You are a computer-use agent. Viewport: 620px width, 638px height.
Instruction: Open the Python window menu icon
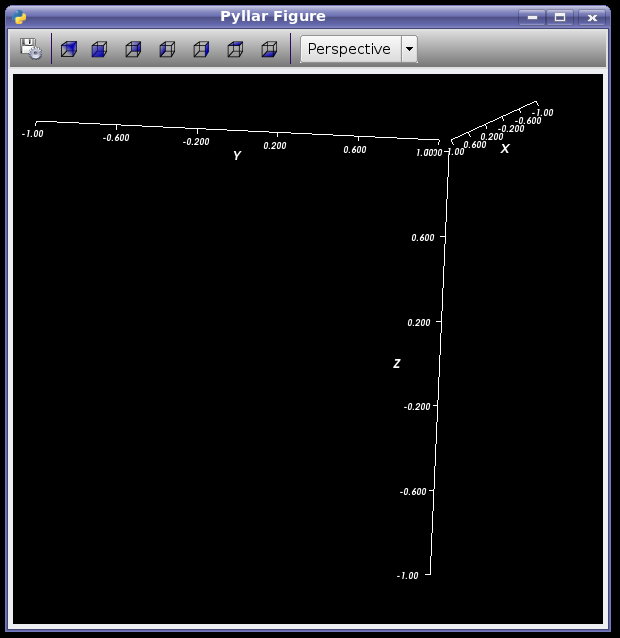(x=20, y=17)
